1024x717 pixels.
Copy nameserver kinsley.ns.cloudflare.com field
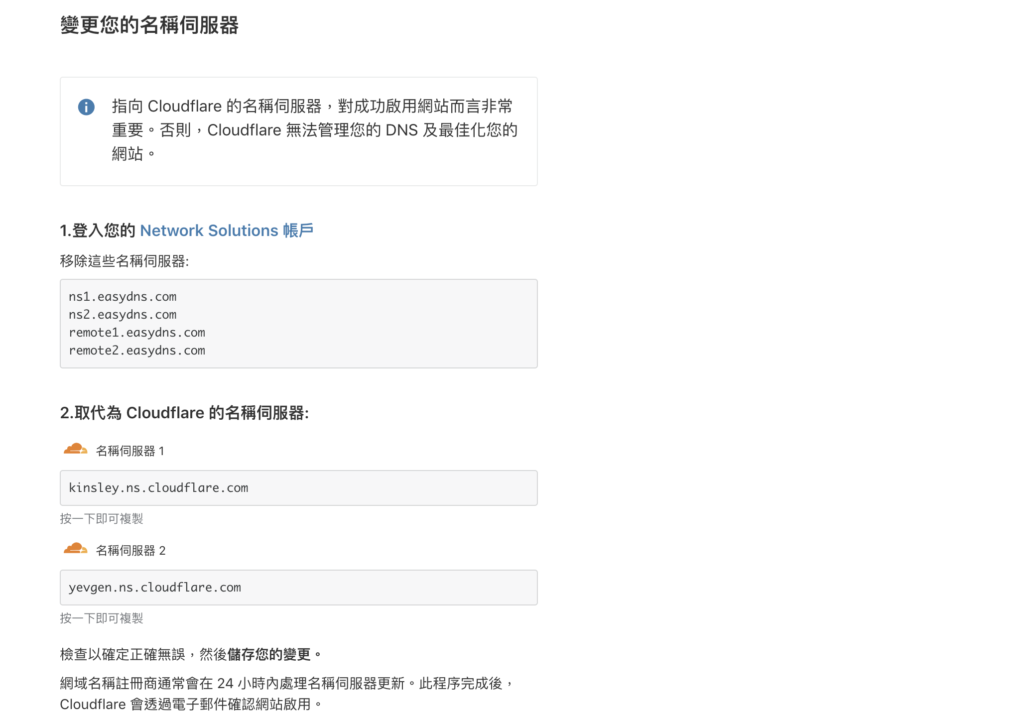point(298,488)
